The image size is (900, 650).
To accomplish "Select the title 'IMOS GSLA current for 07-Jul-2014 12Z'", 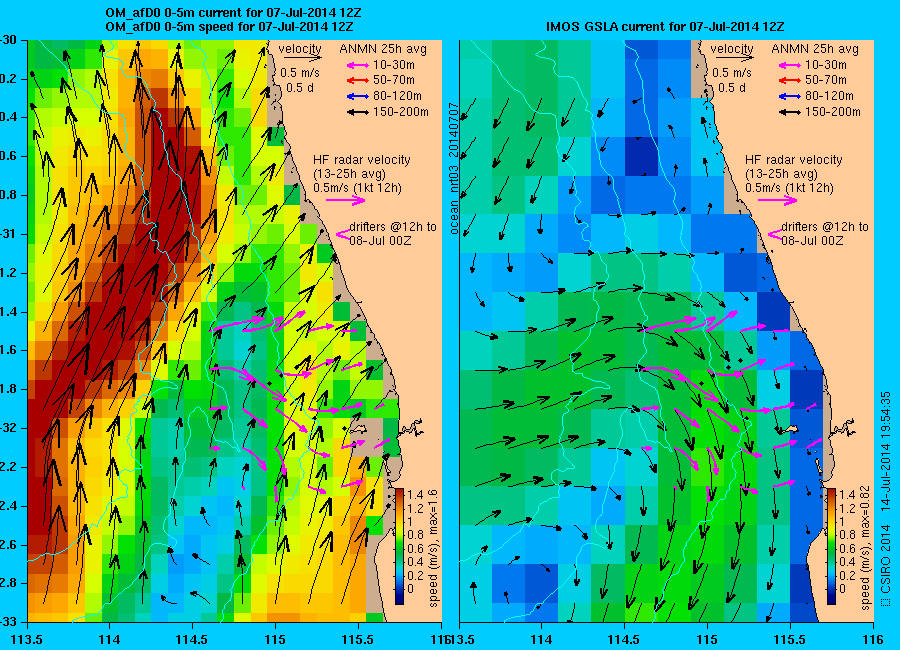I will point(665,27).
